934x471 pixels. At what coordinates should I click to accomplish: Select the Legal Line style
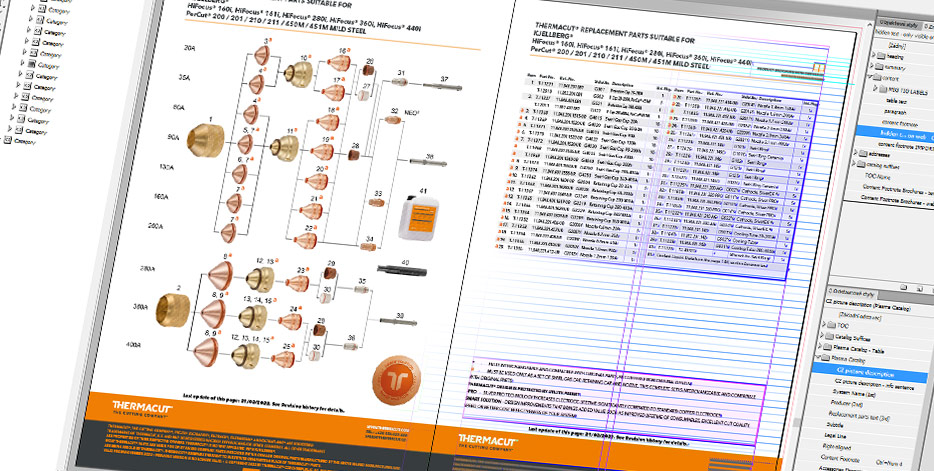pyautogui.click(x=835, y=436)
